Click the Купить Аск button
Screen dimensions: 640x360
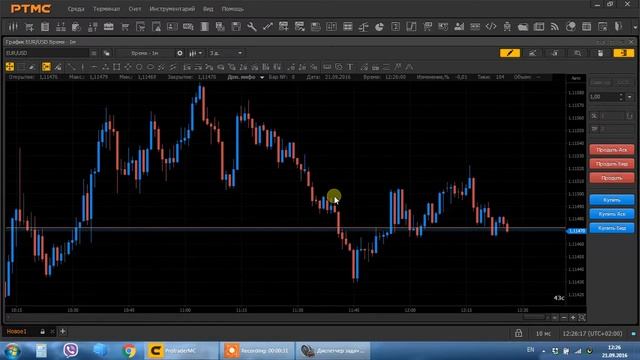[x=612, y=214]
